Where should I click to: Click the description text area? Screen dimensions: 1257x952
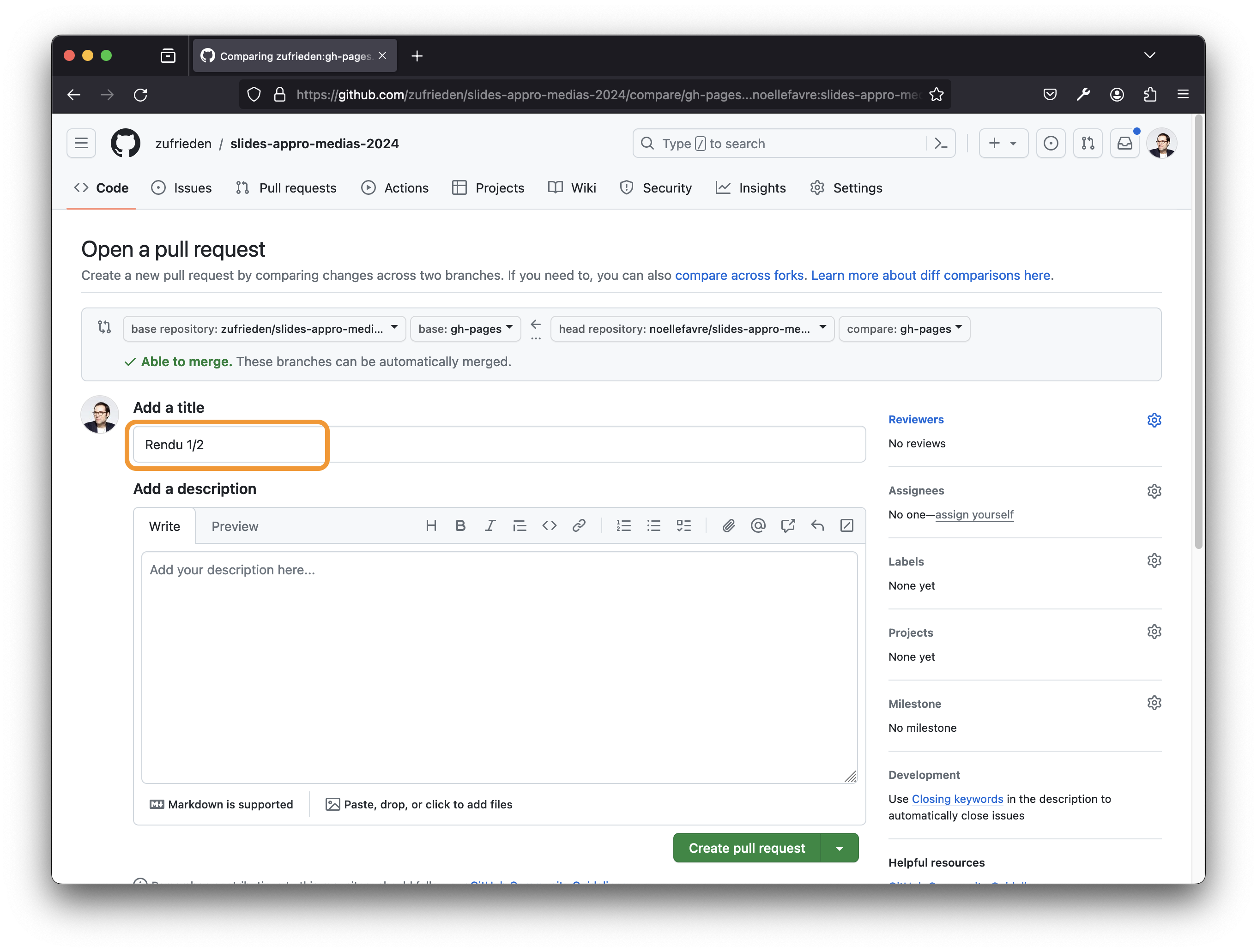tap(499, 668)
